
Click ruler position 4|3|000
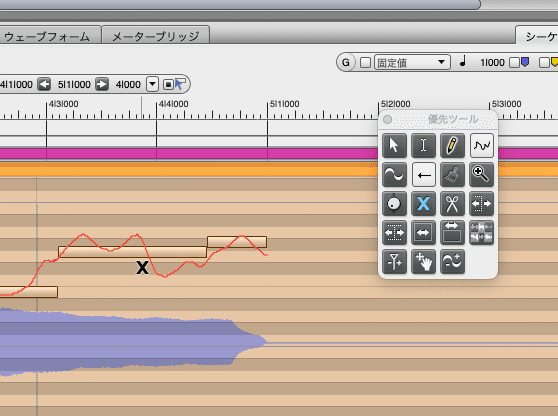pyautogui.click(x=63, y=104)
